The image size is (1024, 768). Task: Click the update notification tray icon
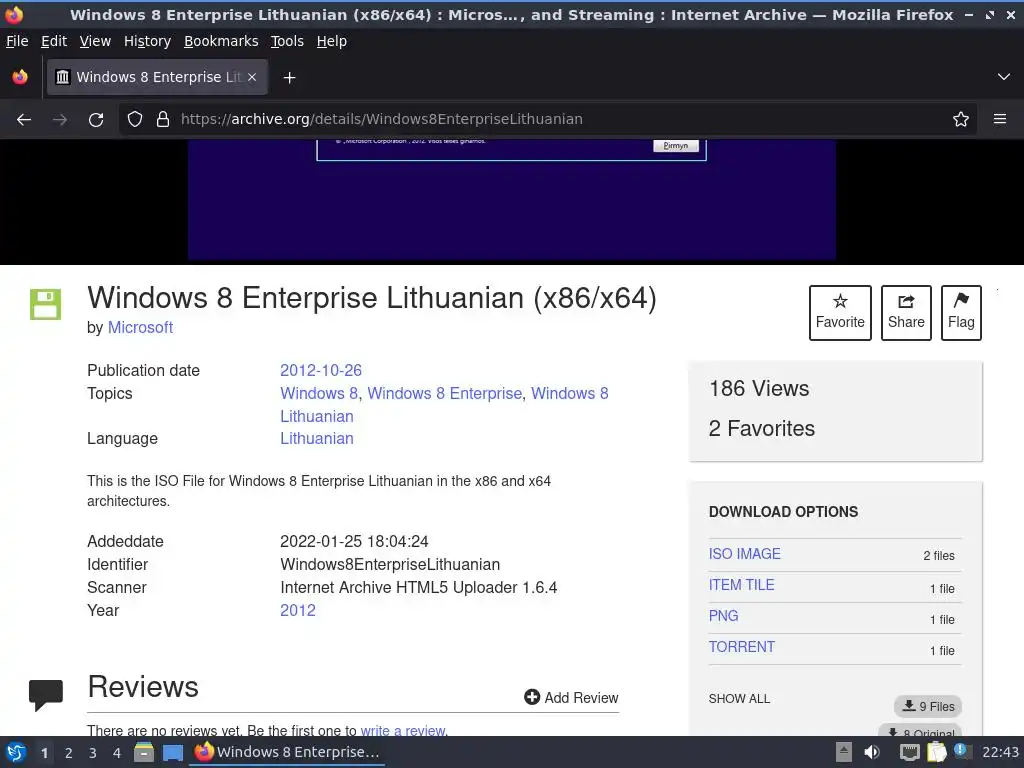(963, 751)
